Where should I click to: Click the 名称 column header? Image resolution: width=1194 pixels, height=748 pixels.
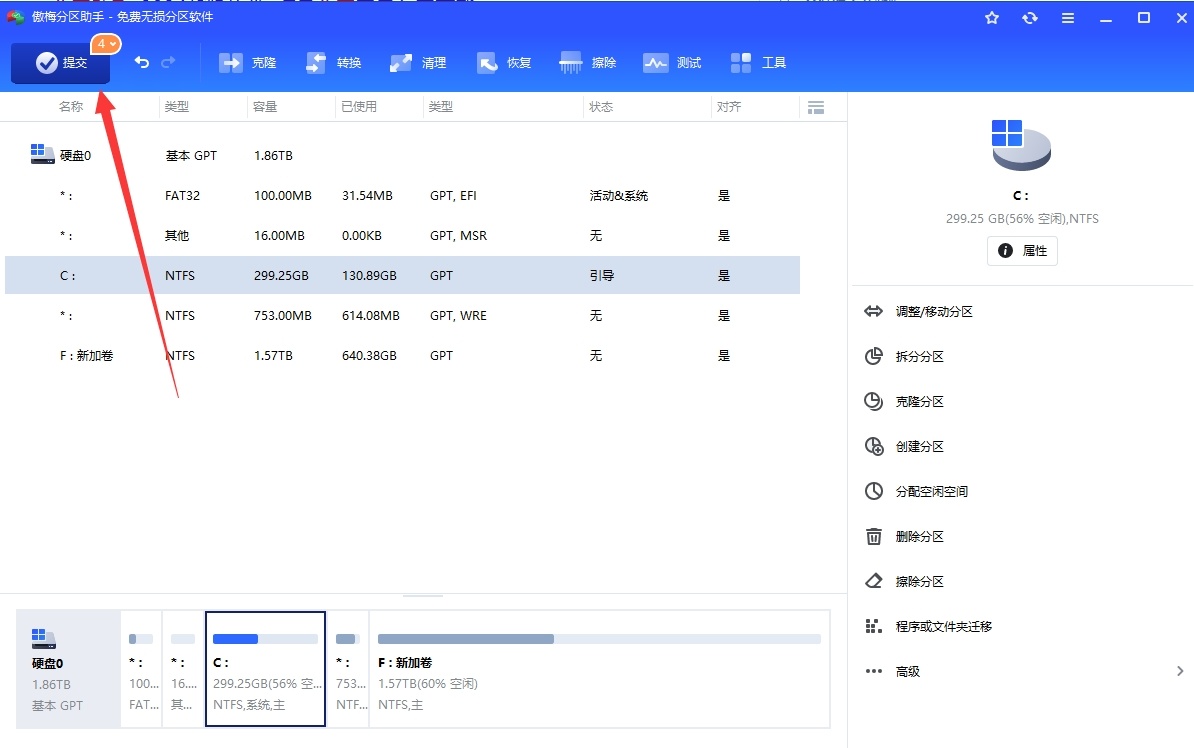coord(71,107)
